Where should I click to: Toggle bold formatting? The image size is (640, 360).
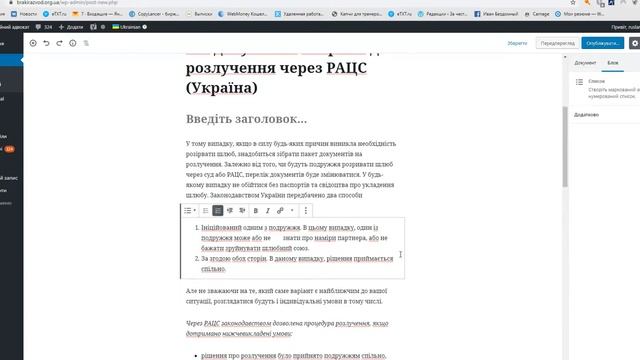[256, 211]
